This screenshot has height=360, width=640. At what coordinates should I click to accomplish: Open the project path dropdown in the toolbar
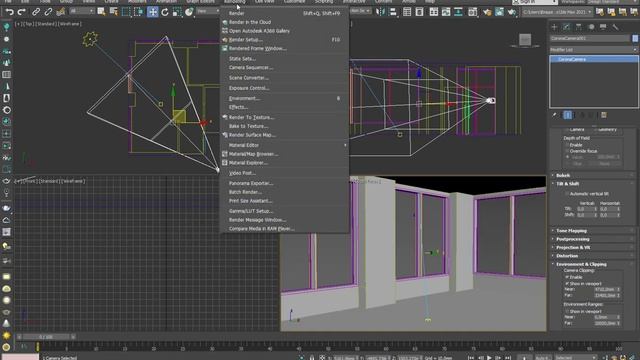point(557,12)
